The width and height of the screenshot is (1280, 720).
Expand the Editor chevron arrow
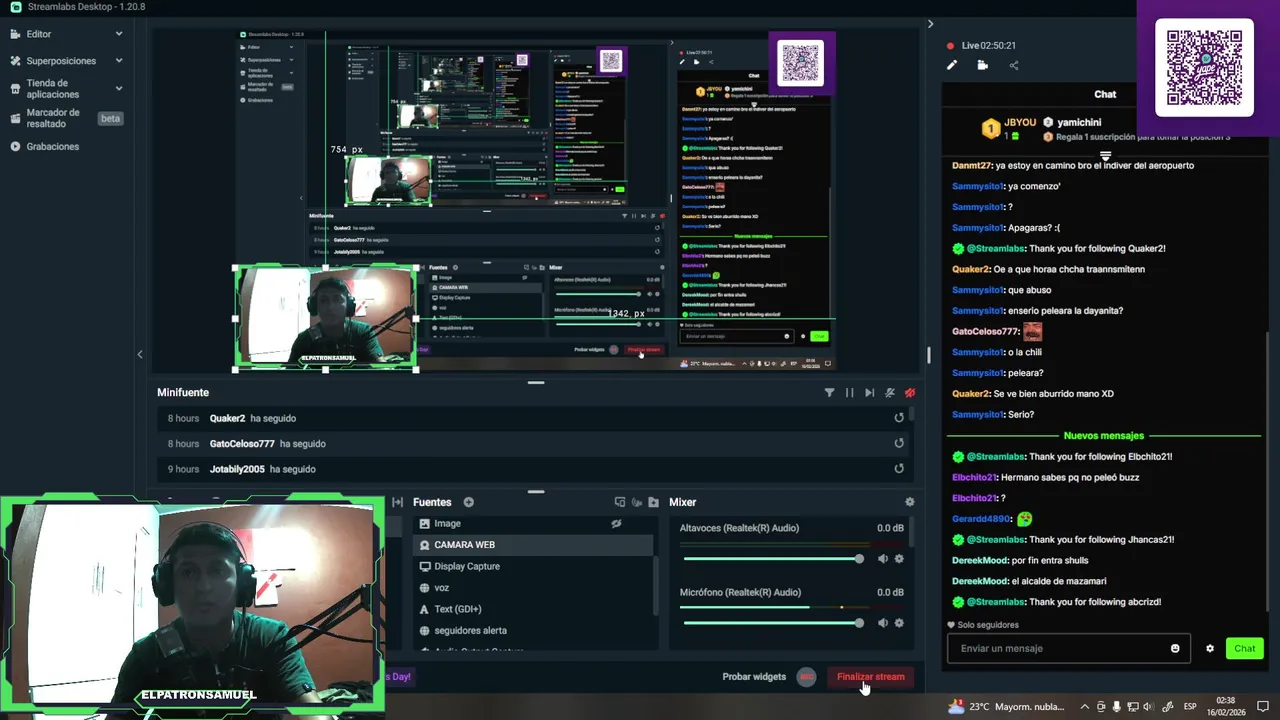[119, 34]
